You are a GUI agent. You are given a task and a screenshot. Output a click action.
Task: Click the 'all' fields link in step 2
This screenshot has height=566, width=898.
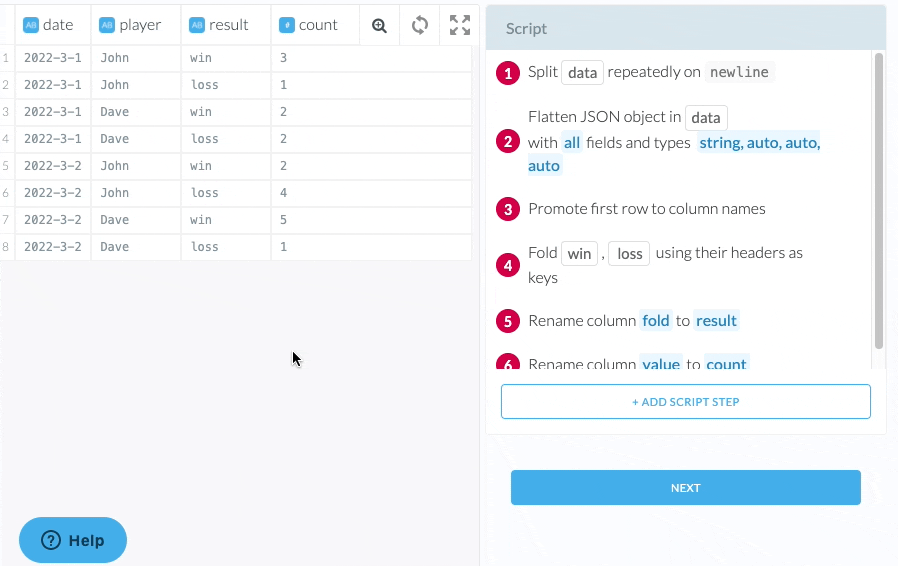click(x=571, y=143)
